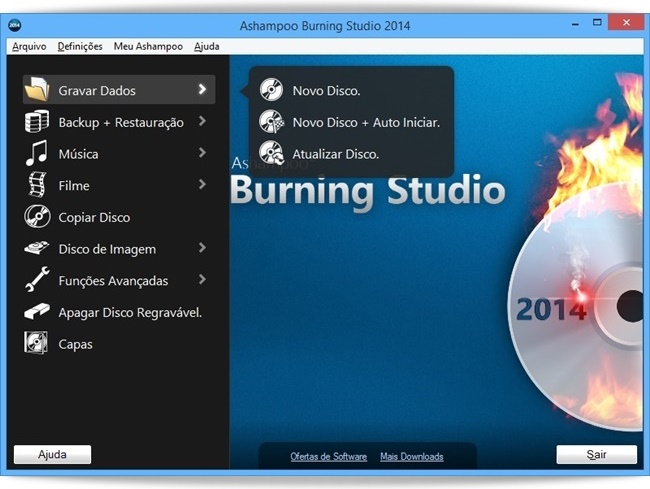Choose Novo Disco + Auto Iniciar.
The image size is (650, 489).
coord(366,122)
